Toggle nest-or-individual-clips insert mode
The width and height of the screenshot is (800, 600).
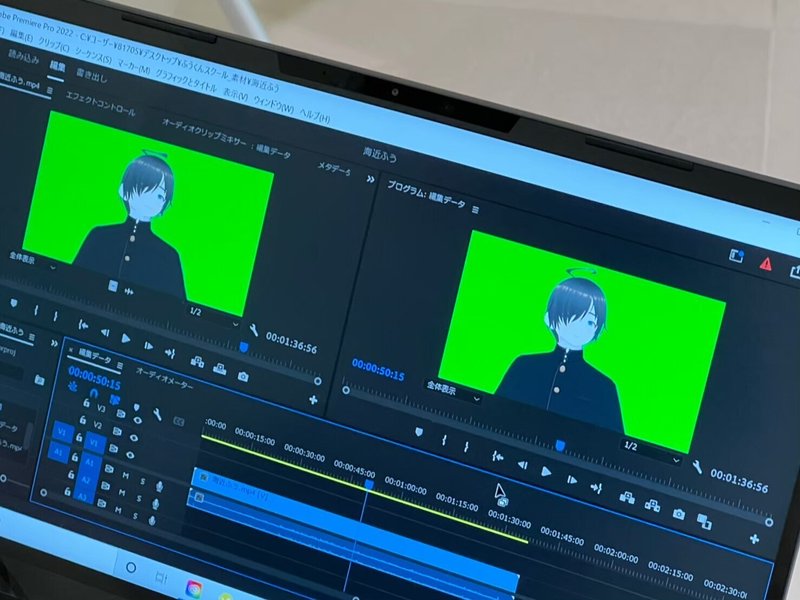[73, 386]
